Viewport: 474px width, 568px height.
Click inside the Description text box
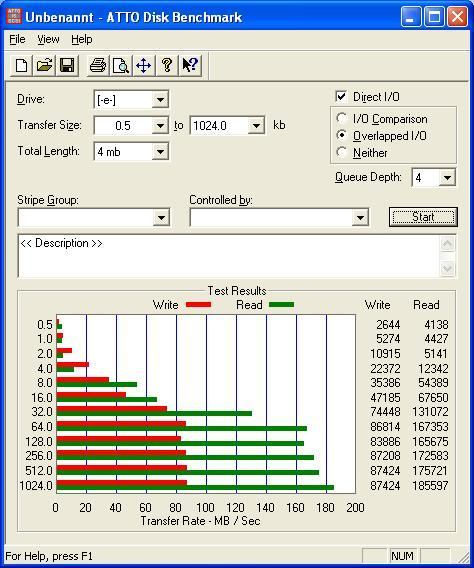(229, 256)
